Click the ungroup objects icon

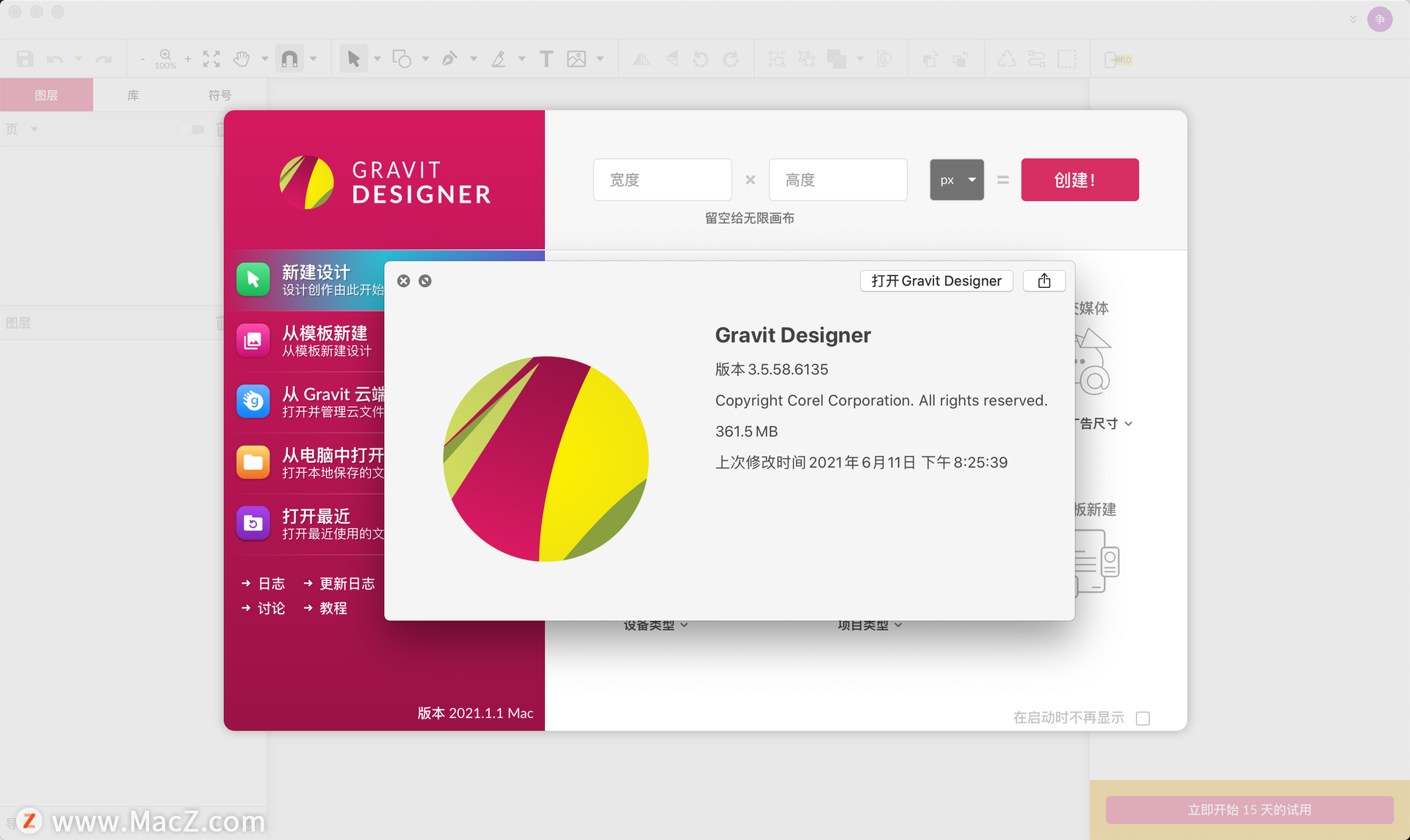click(x=806, y=59)
